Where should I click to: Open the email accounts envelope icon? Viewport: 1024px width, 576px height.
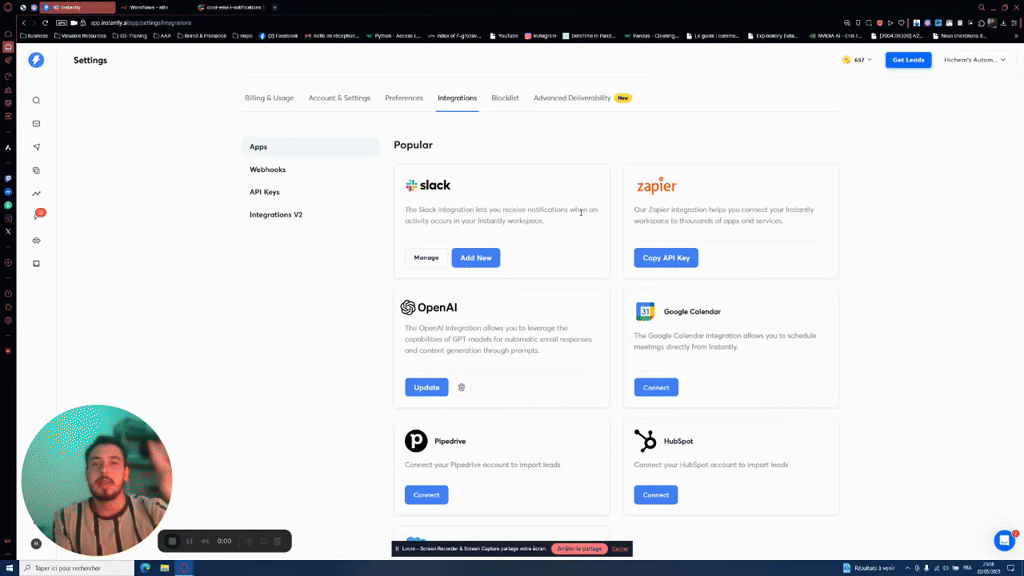click(37, 123)
